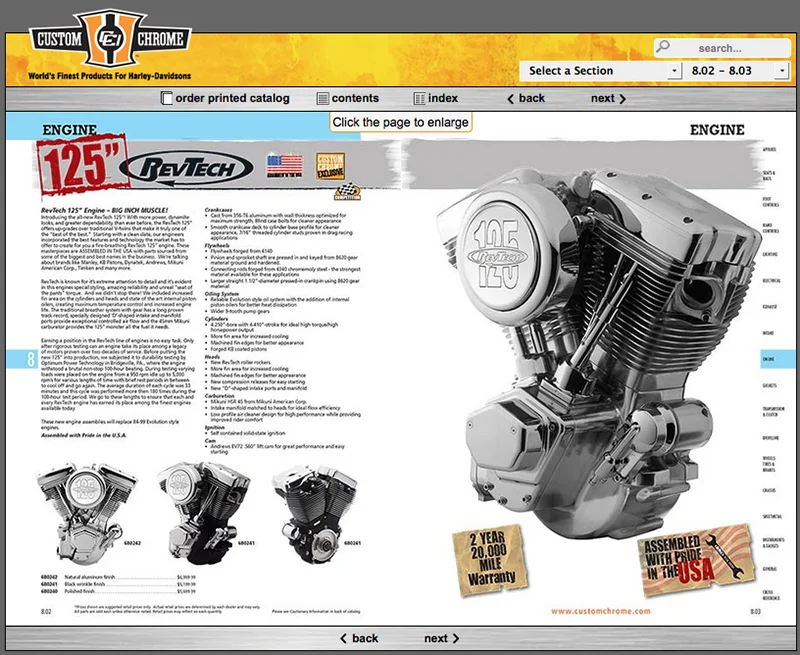Select the Transmission & Clutch section tab
Screen dimensions: 800x655
(773, 412)
